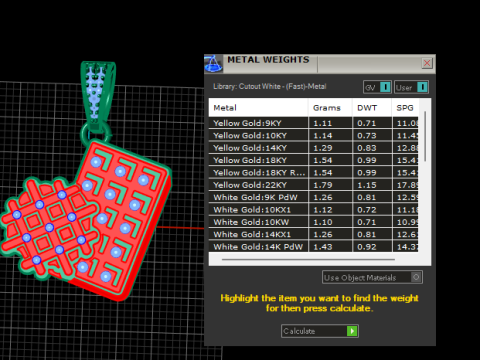
Task: Select the White Gold:9K PdW row
Action: coord(313,197)
